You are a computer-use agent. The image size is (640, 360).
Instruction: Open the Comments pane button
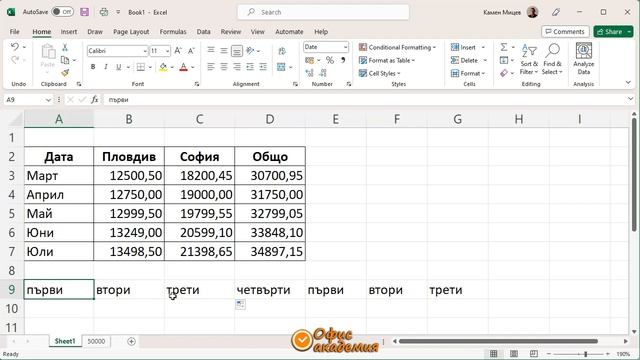coord(565,31)
